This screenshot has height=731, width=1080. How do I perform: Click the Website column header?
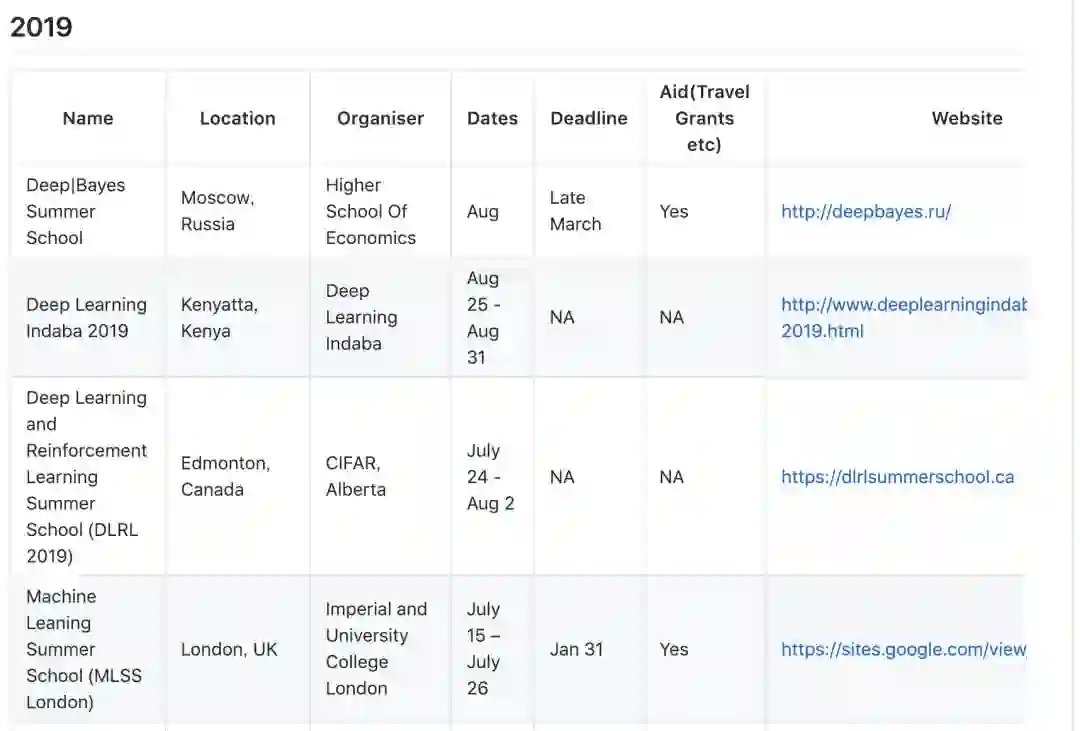click(966, 118)
